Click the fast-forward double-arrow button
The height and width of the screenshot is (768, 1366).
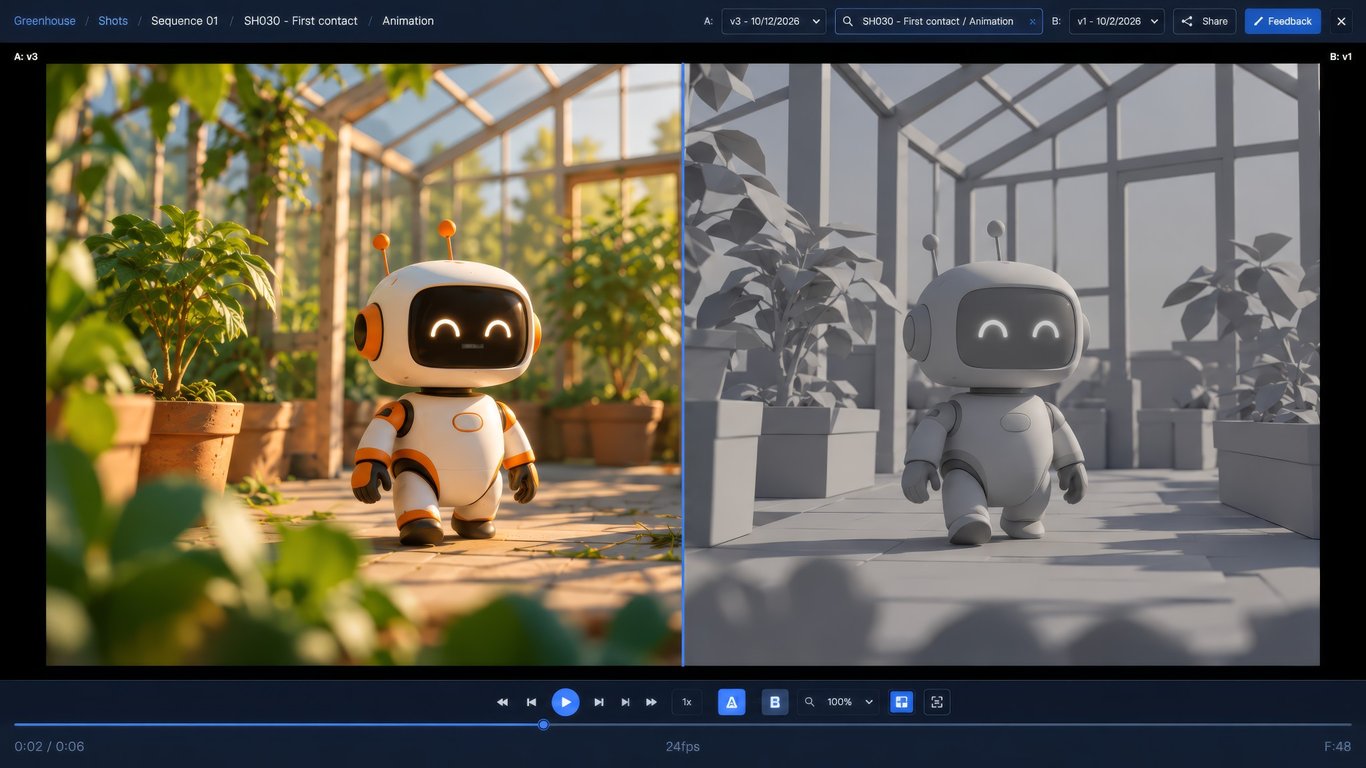click(x=652, y=702)
